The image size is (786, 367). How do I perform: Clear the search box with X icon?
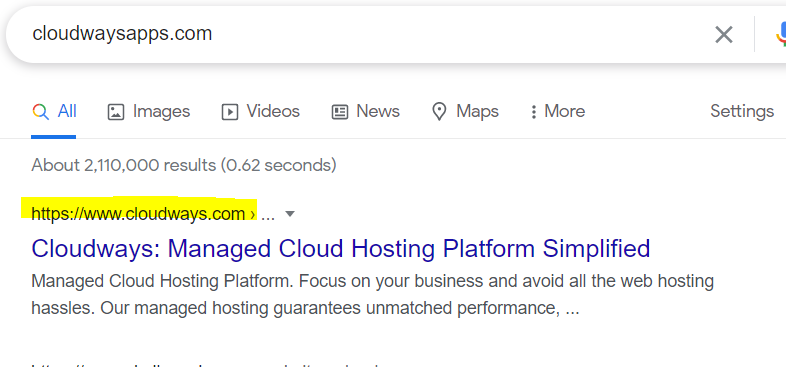(723, 35)
